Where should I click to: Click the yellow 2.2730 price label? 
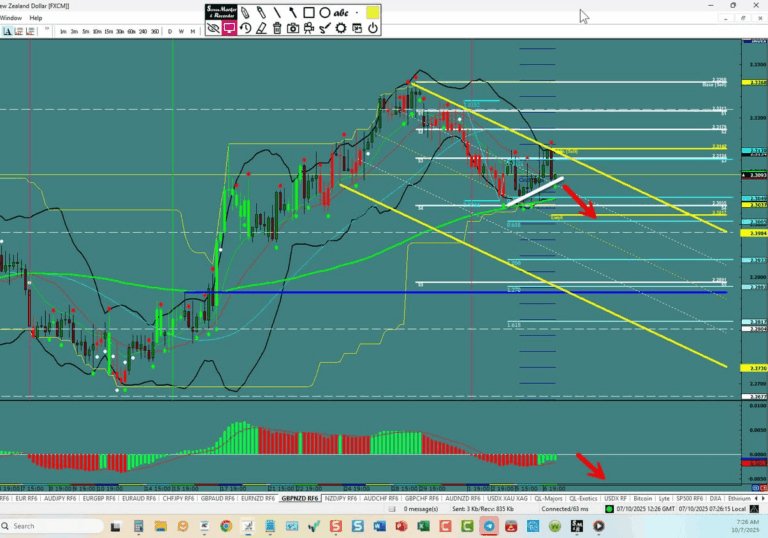[755, 368]
